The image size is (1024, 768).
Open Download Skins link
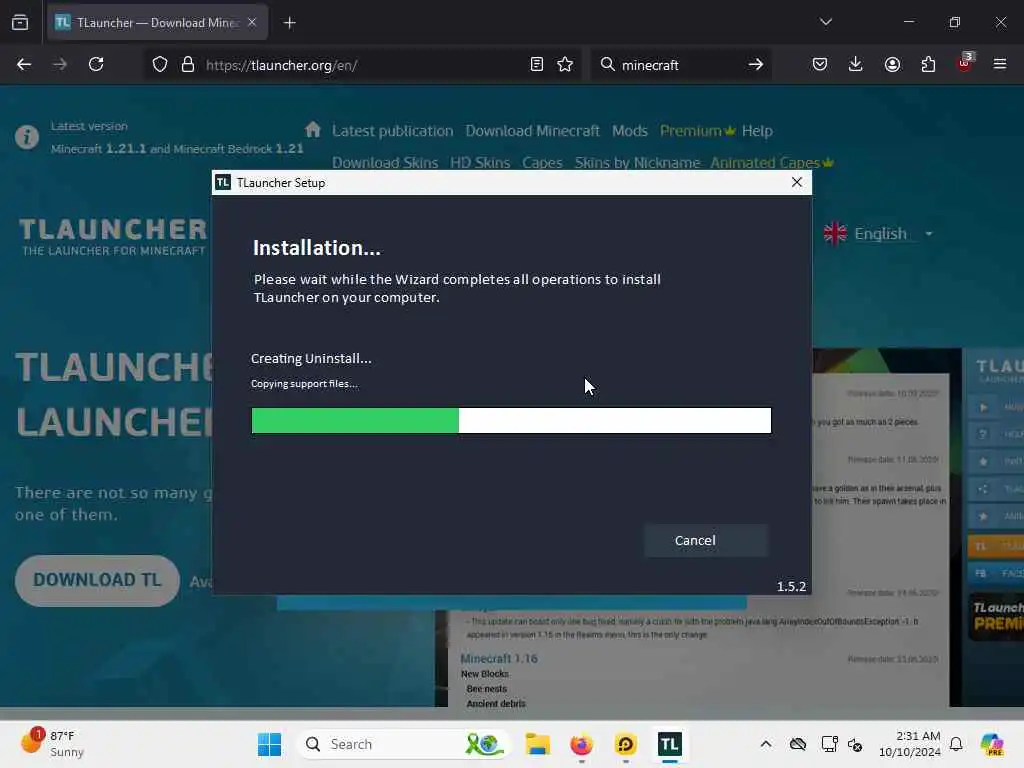(x=385, y=163)
